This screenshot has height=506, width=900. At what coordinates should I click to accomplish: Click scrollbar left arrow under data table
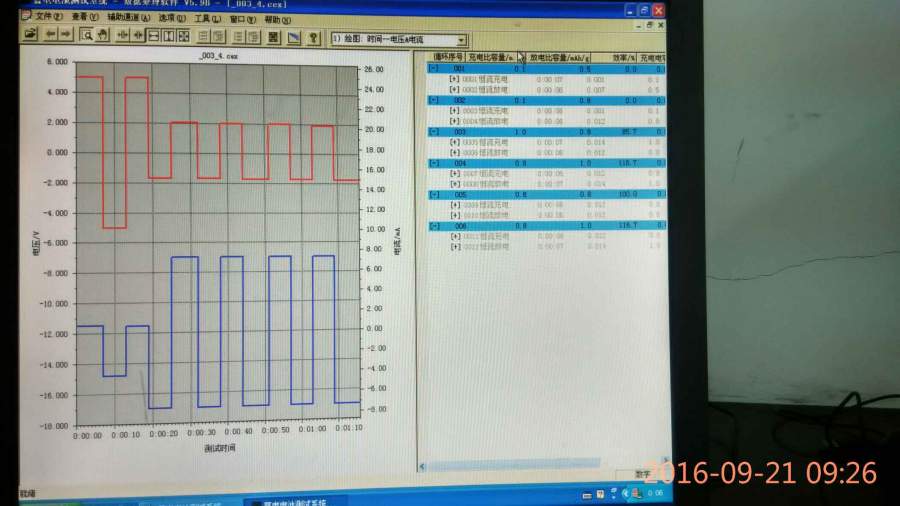[422, 466]
